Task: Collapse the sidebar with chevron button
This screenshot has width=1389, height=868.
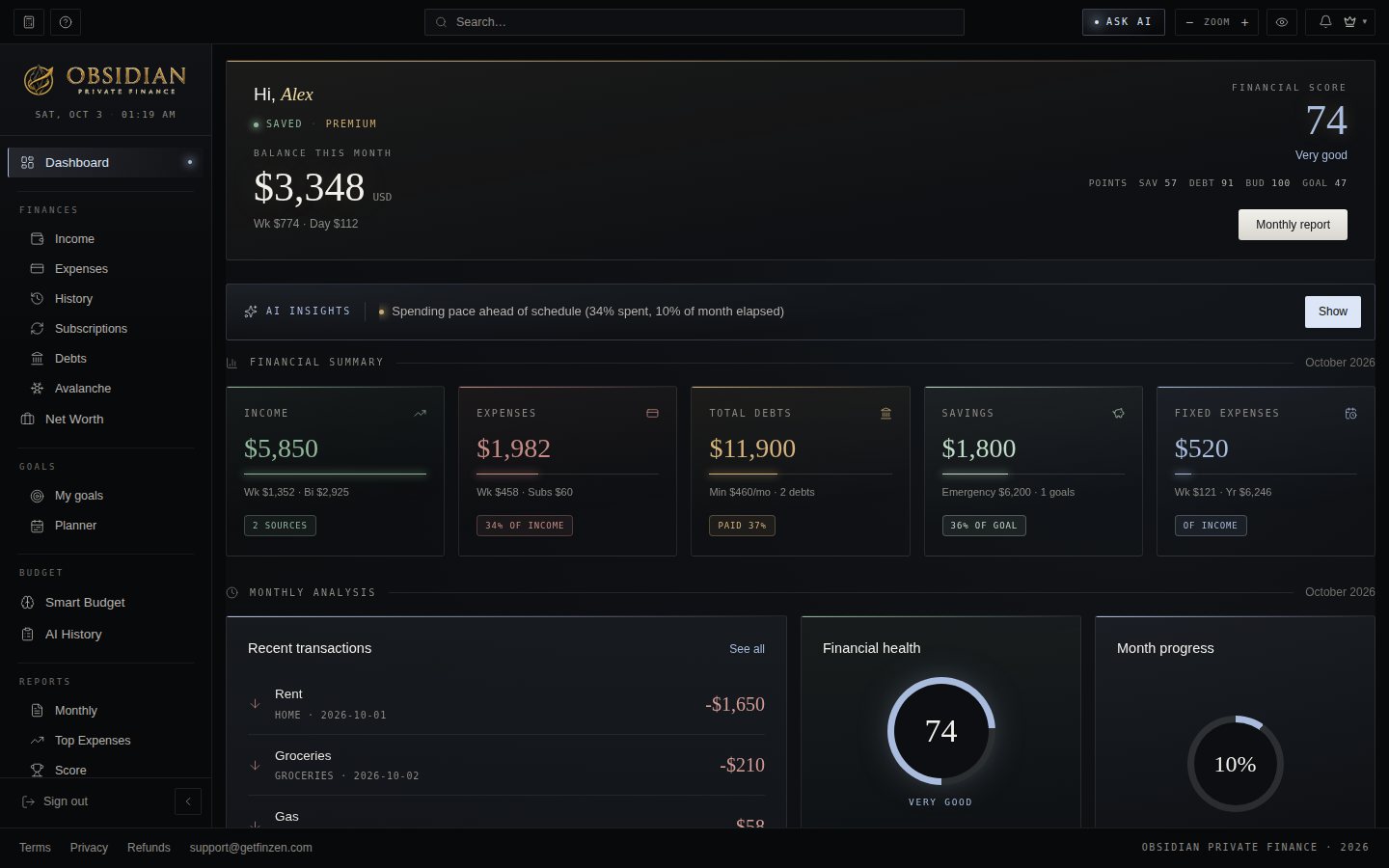Action: 188,800
